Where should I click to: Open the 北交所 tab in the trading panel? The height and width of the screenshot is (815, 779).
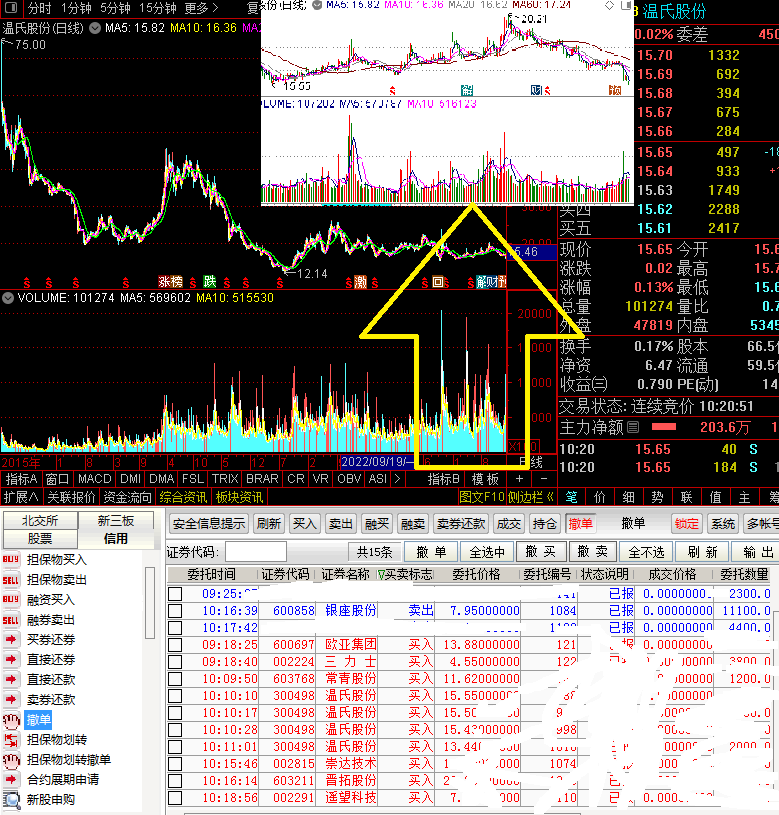[x=40, y=520]
